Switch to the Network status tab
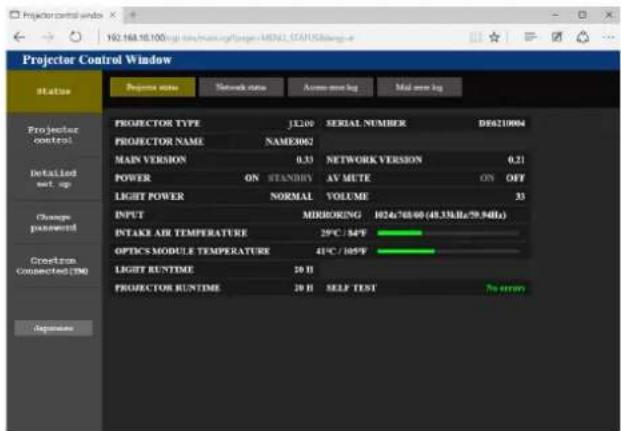621x431 pixels. point(241,87)
